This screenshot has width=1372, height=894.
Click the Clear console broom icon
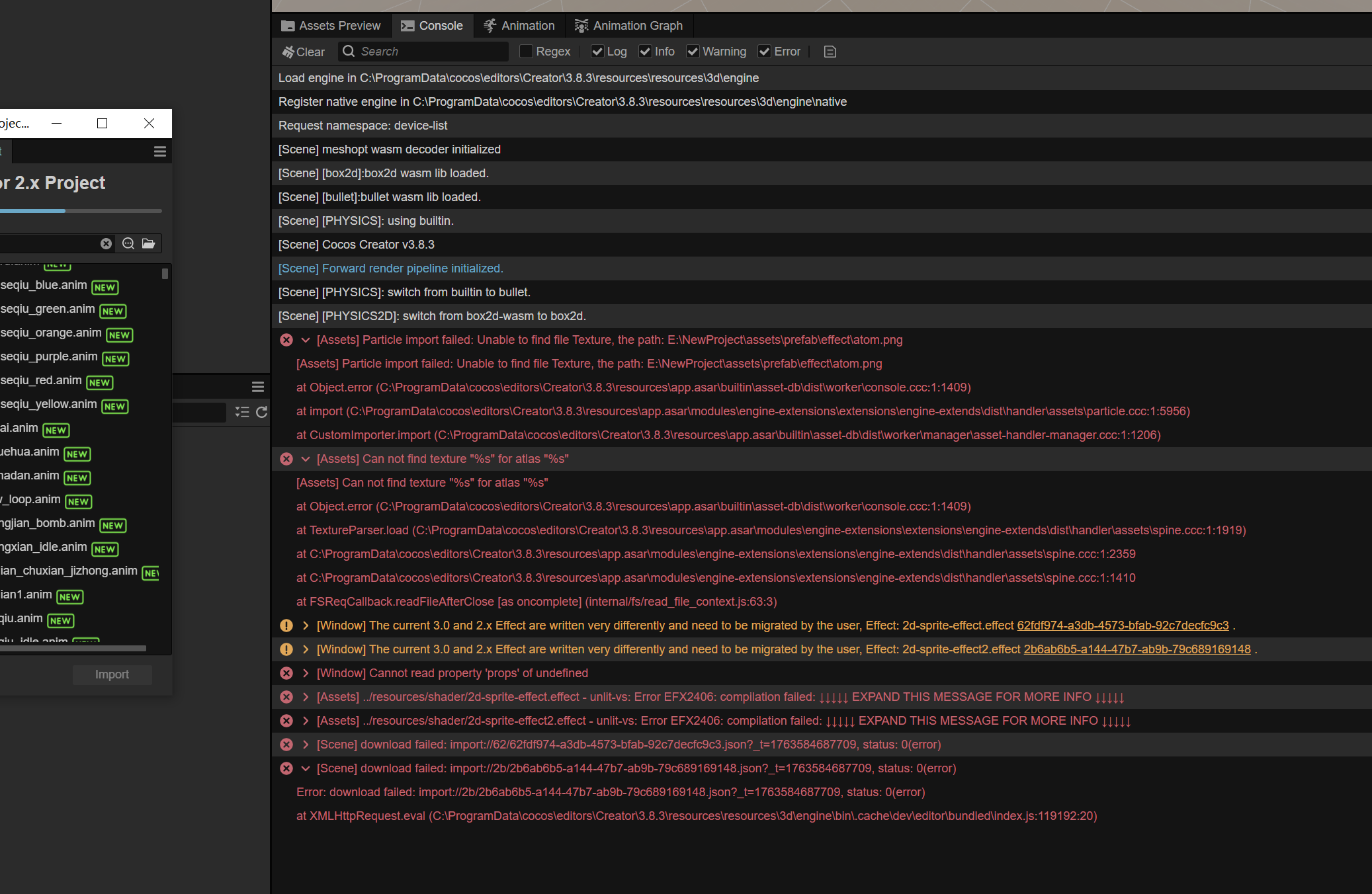coord(288,52)
